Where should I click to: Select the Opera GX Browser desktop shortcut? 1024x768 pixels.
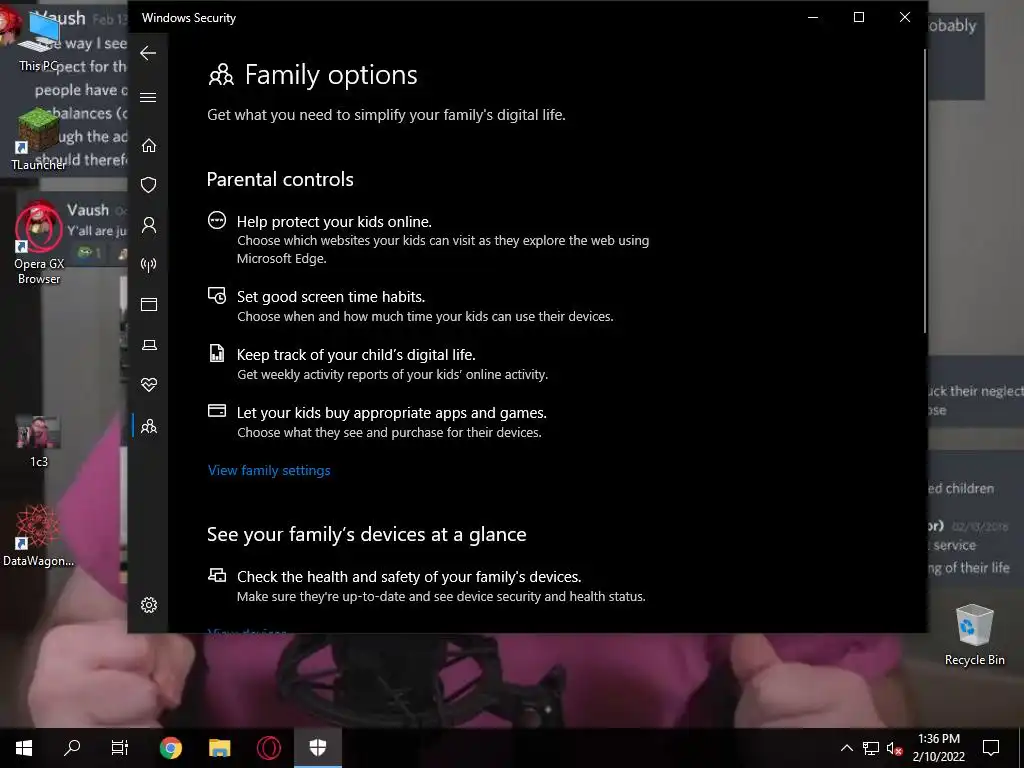(39, 243)
